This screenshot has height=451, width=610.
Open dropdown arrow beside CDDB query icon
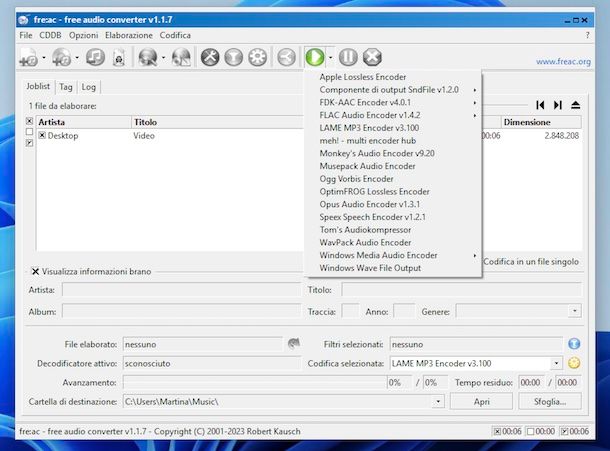coord(163,58)
